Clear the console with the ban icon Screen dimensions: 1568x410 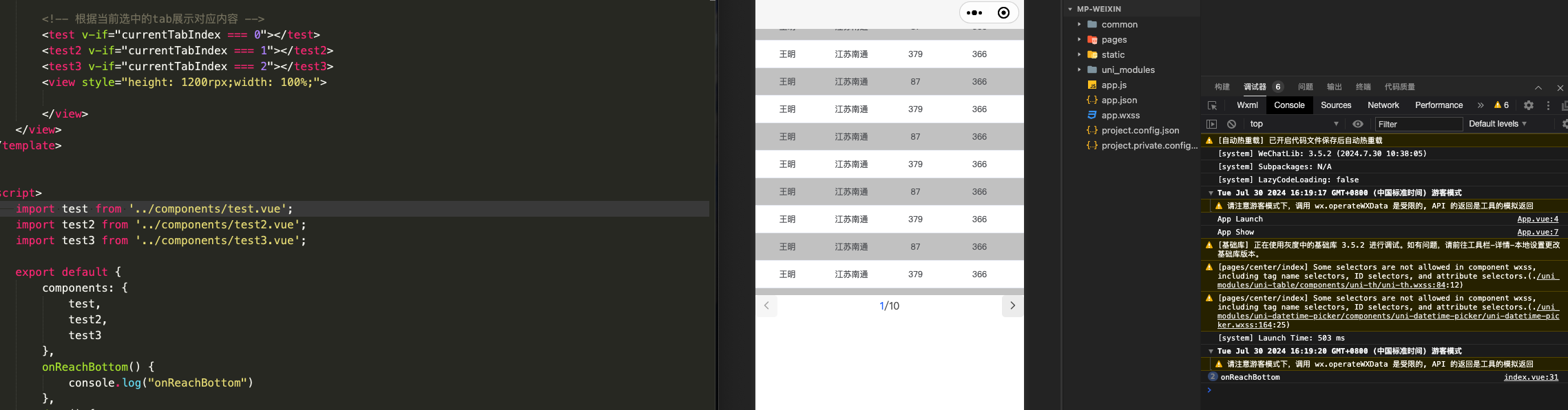pyautogui.click(x=1231, y=124)
